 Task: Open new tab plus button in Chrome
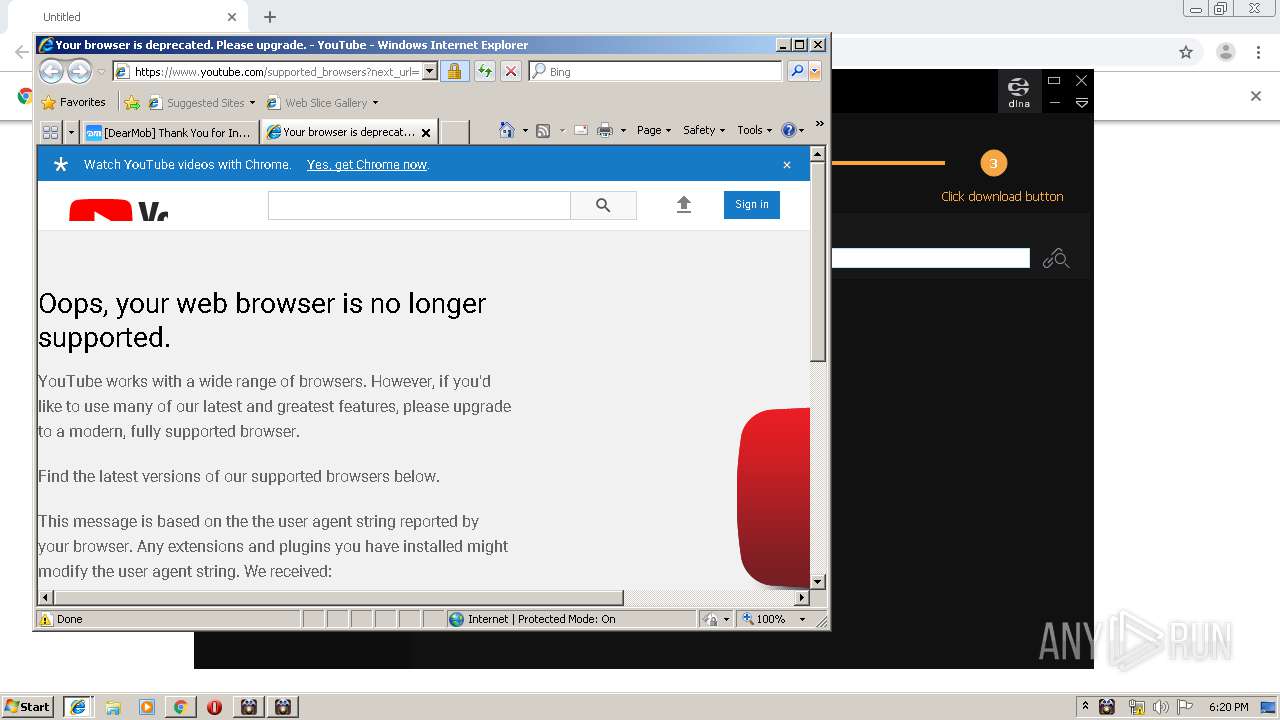(x=270, y=17)
